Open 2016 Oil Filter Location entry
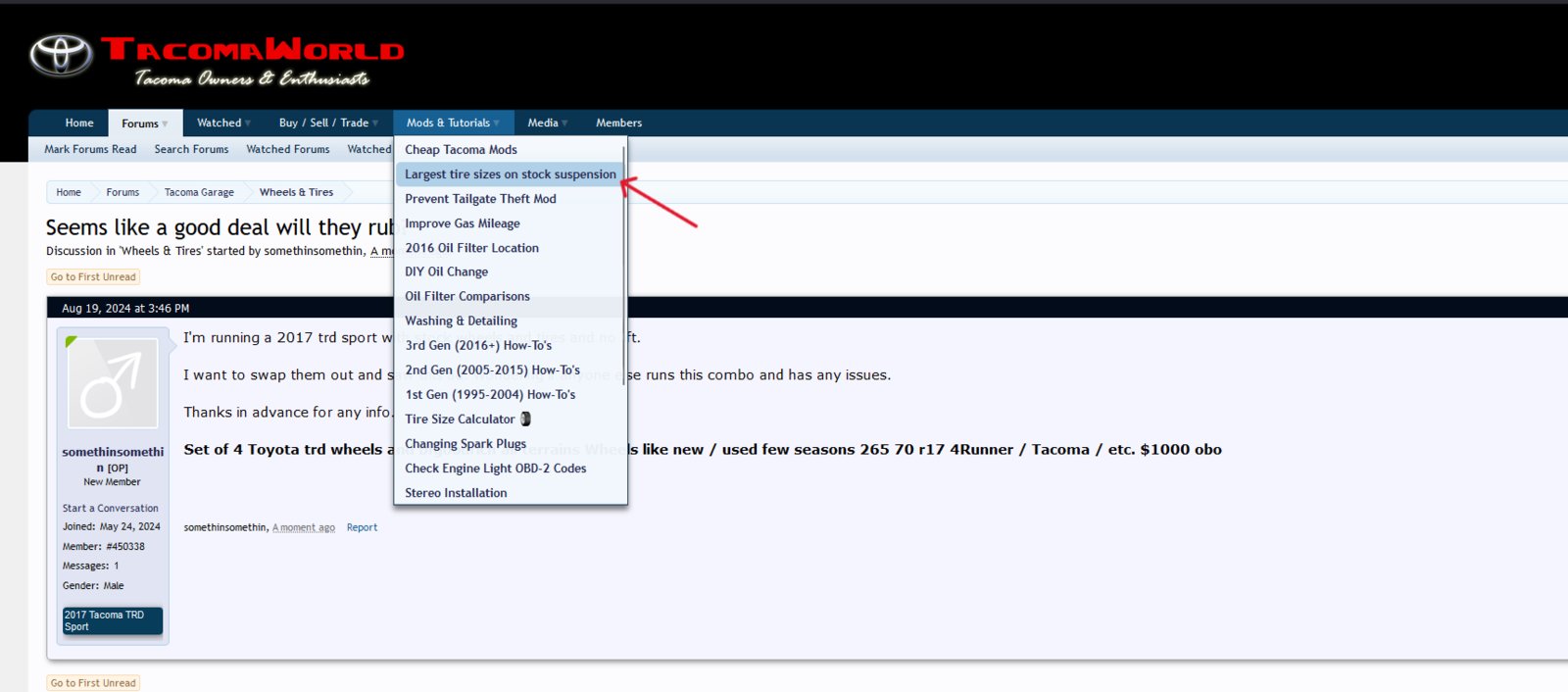This screenshot has height=692, width=1568. coord(471,248)
